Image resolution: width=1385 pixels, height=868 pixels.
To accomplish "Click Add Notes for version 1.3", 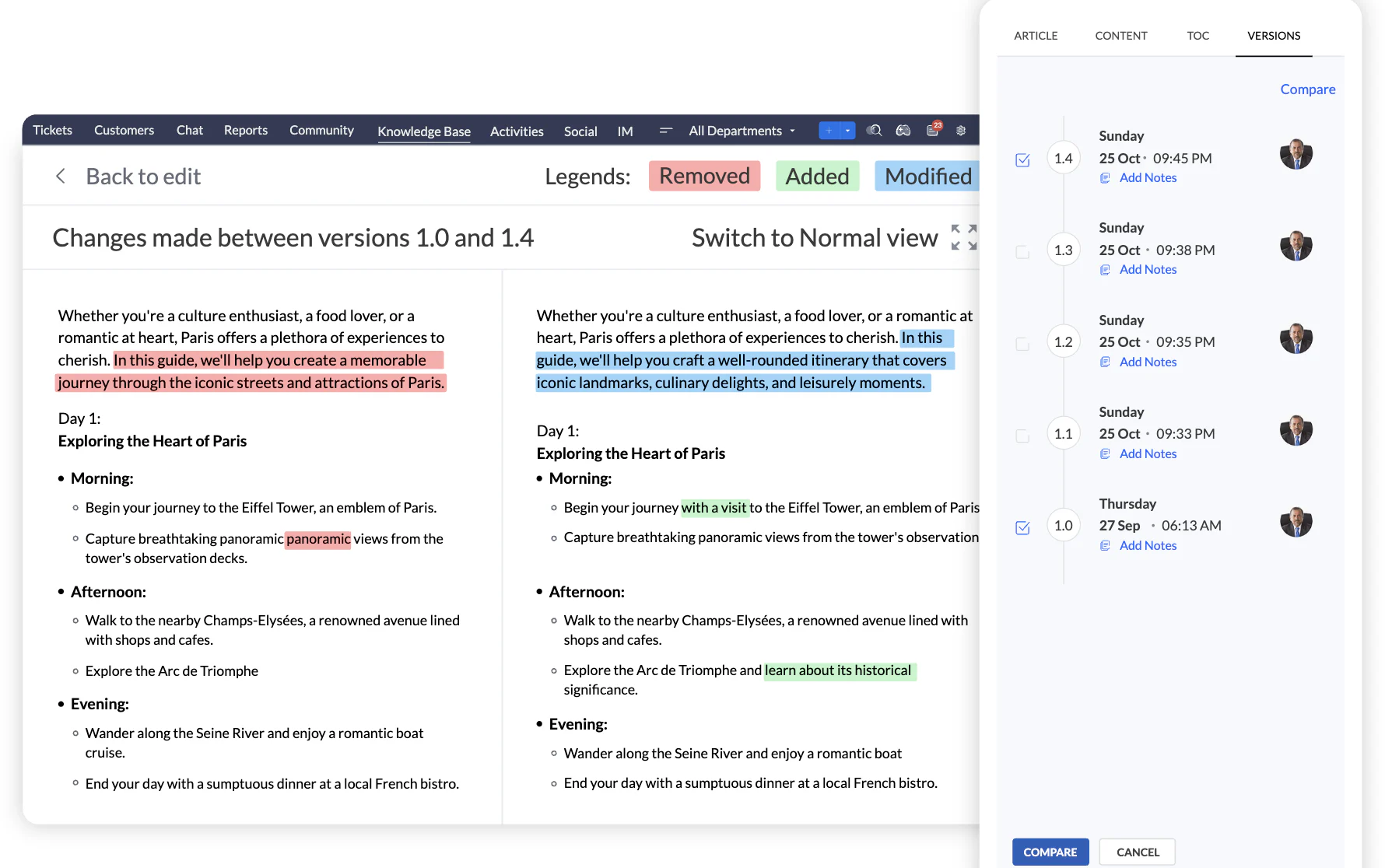I will (x=1148, y=270).
